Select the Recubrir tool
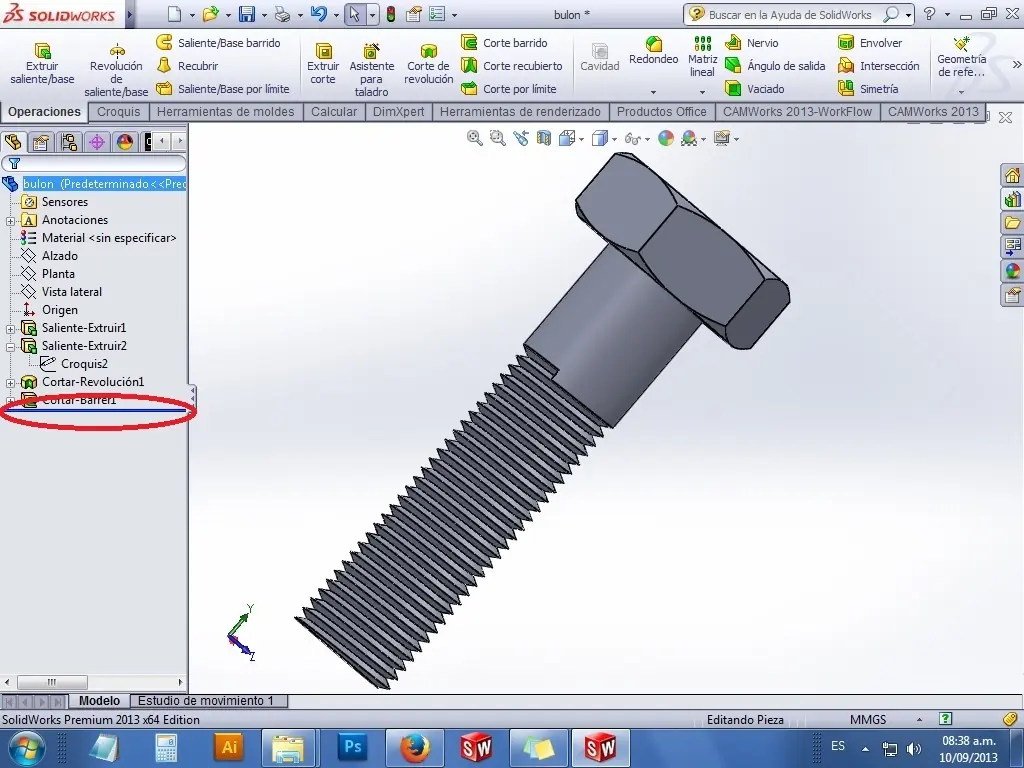The height and width of the screenshot is (768, 1024). pyautogui.click(x=187, y=65)
